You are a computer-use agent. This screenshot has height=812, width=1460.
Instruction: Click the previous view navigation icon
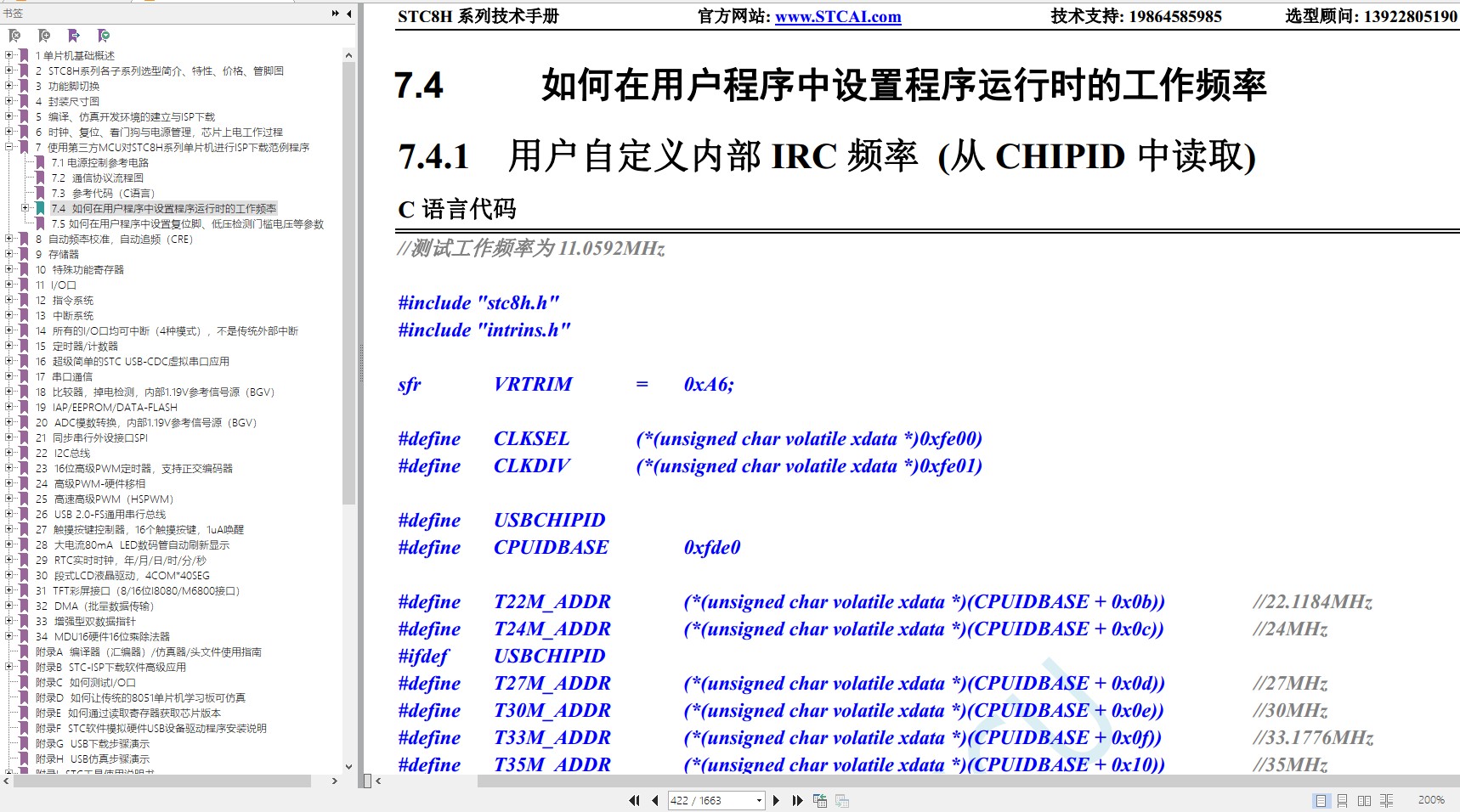820,800
